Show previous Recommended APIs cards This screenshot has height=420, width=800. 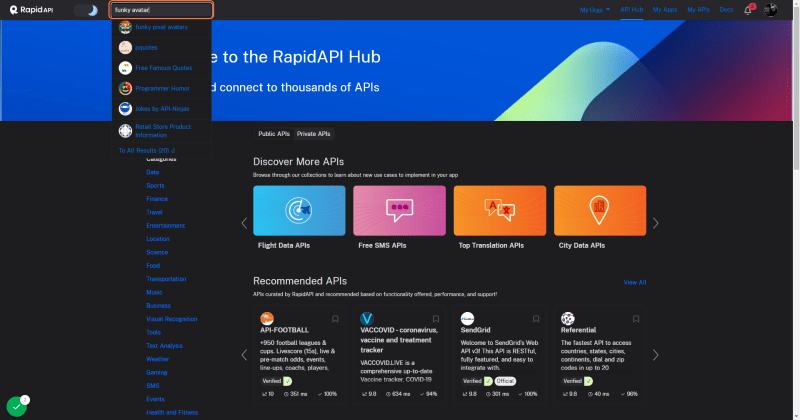pyautogui.click(x=244, y=355)
